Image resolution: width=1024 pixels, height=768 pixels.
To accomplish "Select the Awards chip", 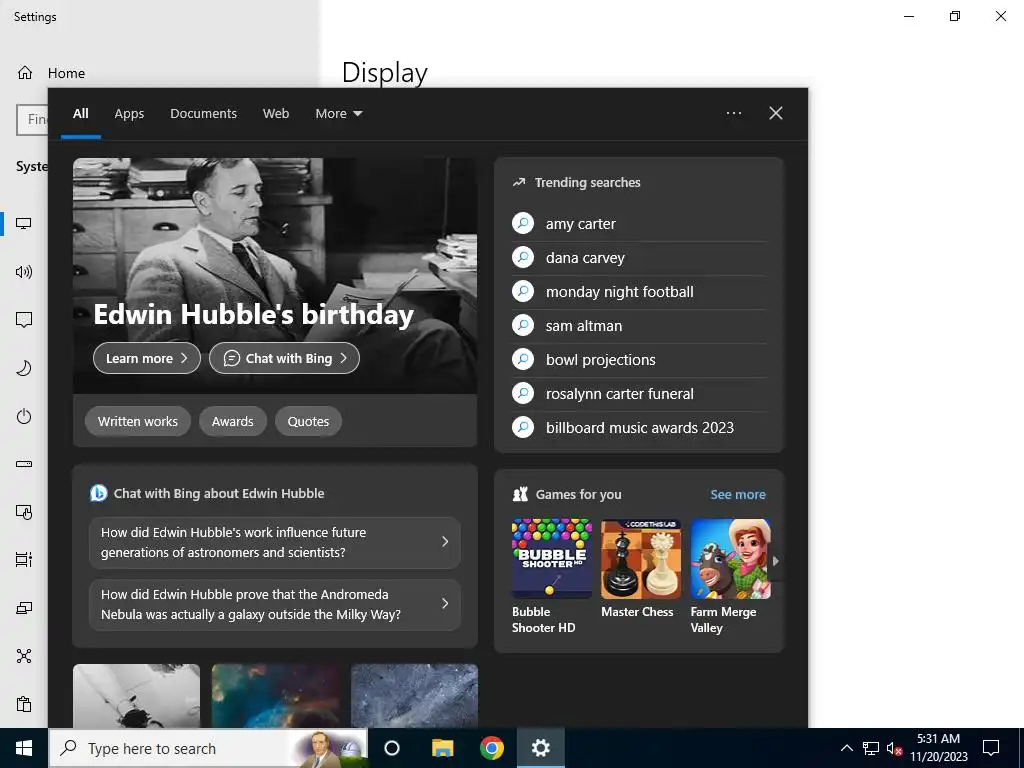I will pos(232,422).
